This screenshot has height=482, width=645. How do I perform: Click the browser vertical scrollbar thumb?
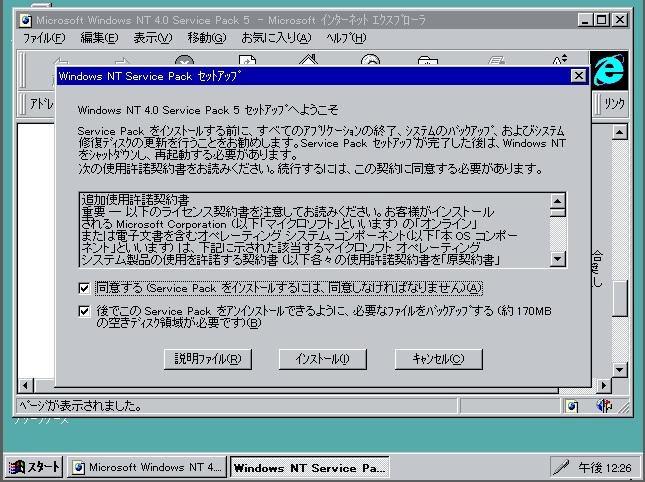pos(619,298)
